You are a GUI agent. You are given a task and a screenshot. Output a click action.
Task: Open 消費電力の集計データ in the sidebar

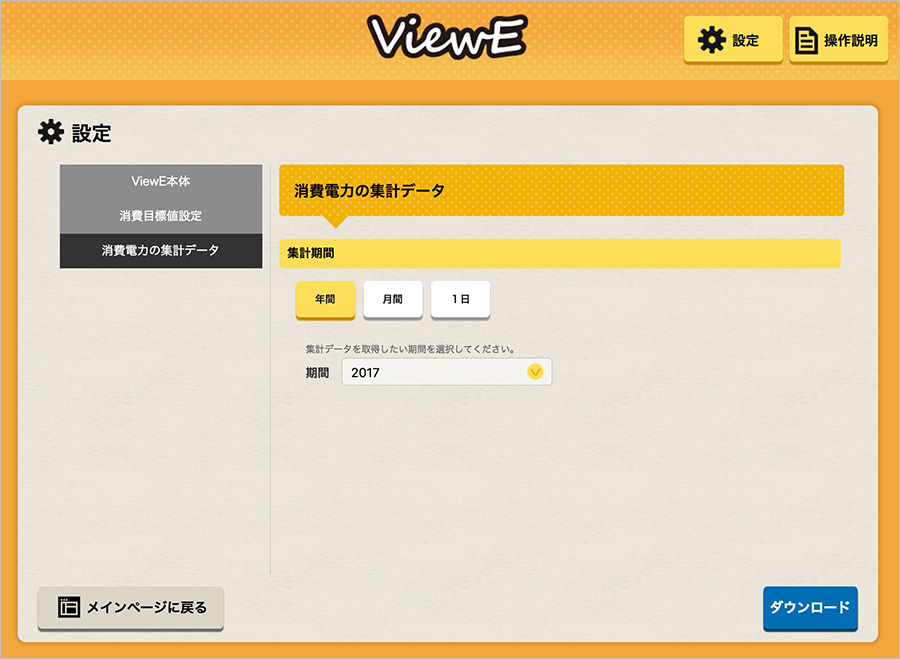161,250
